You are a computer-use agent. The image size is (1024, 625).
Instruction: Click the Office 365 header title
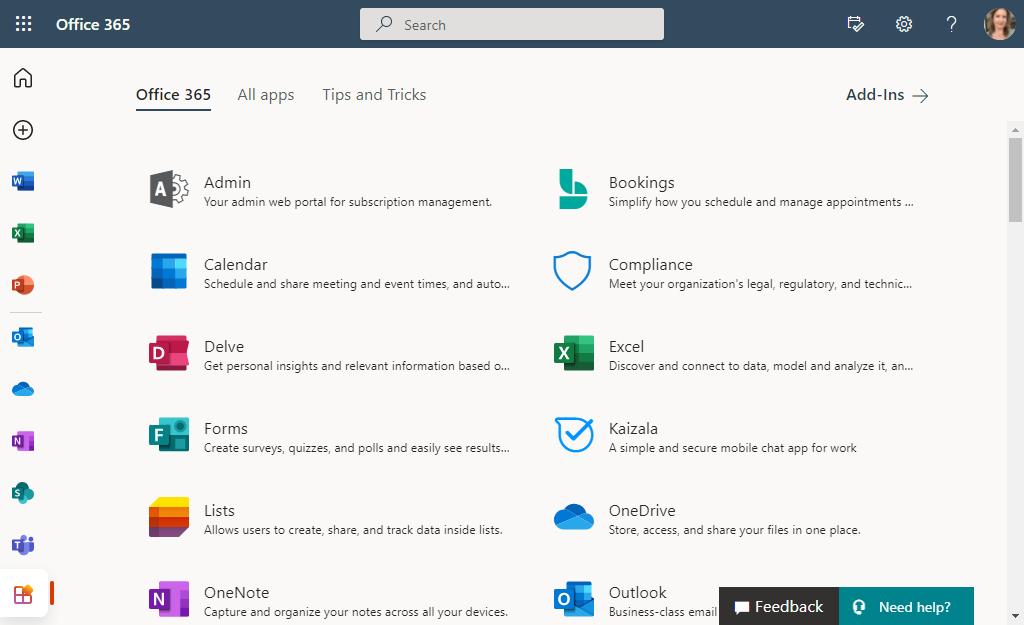click(93, 24)
